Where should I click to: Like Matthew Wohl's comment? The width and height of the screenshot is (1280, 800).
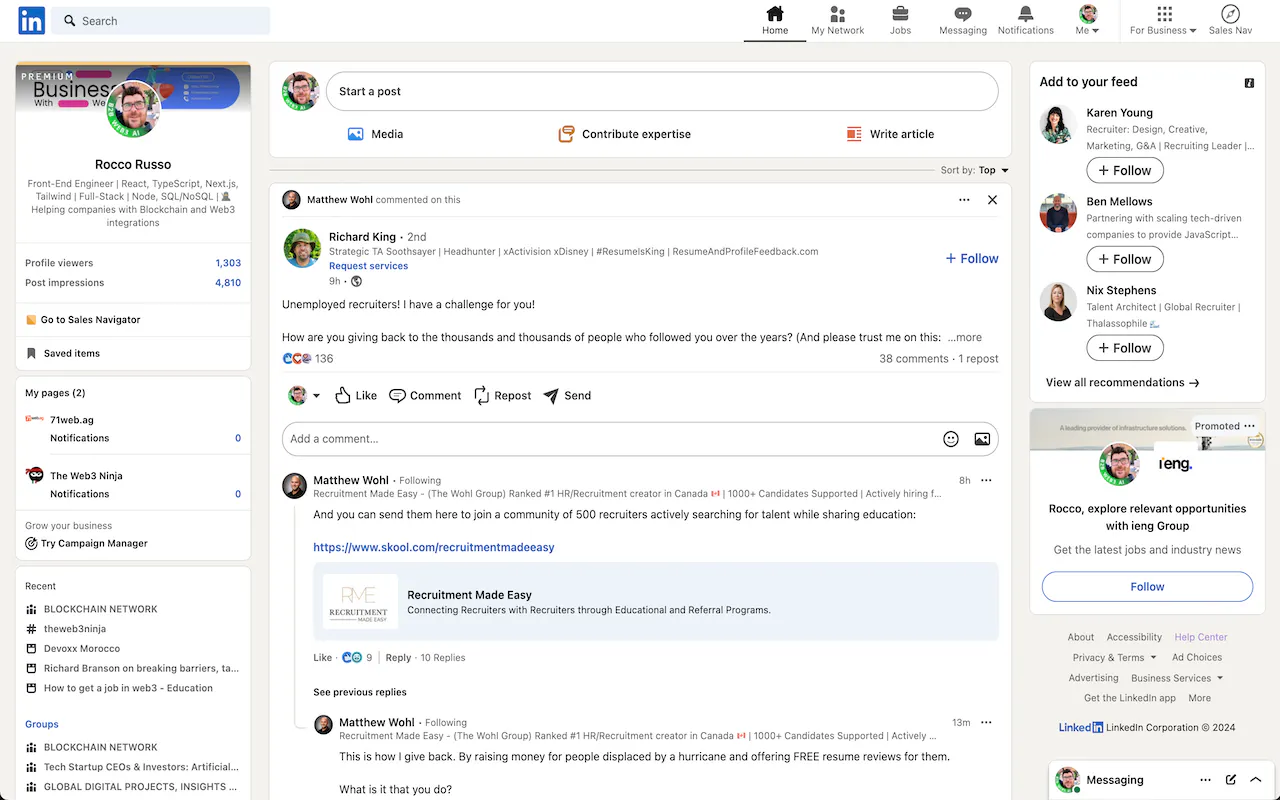(x=322, y=658)
